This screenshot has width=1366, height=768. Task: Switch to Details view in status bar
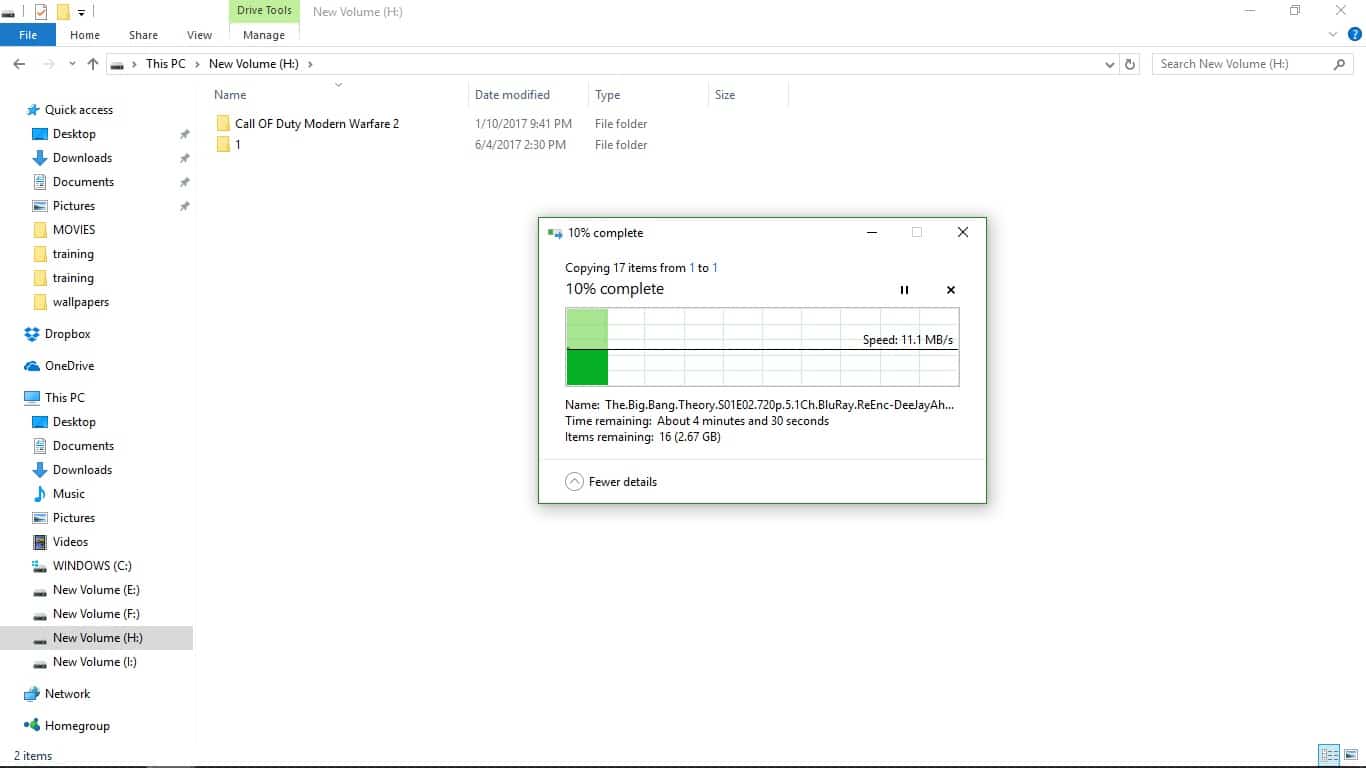click(x=1329, y=755)
